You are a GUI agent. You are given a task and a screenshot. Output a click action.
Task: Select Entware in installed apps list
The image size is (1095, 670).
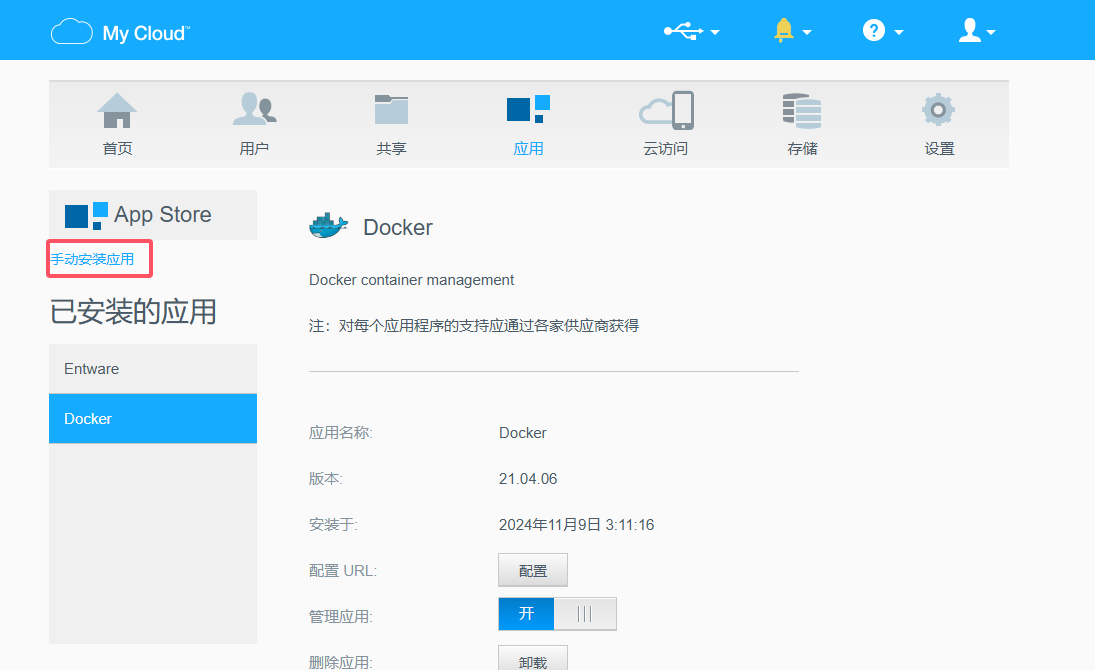(153, 369)
